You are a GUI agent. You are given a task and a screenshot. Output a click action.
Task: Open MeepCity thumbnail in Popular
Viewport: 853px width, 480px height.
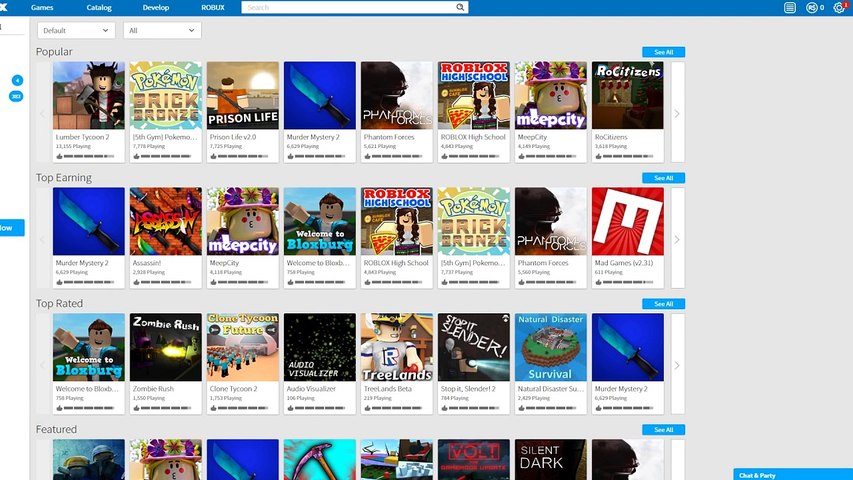(551, 95)
